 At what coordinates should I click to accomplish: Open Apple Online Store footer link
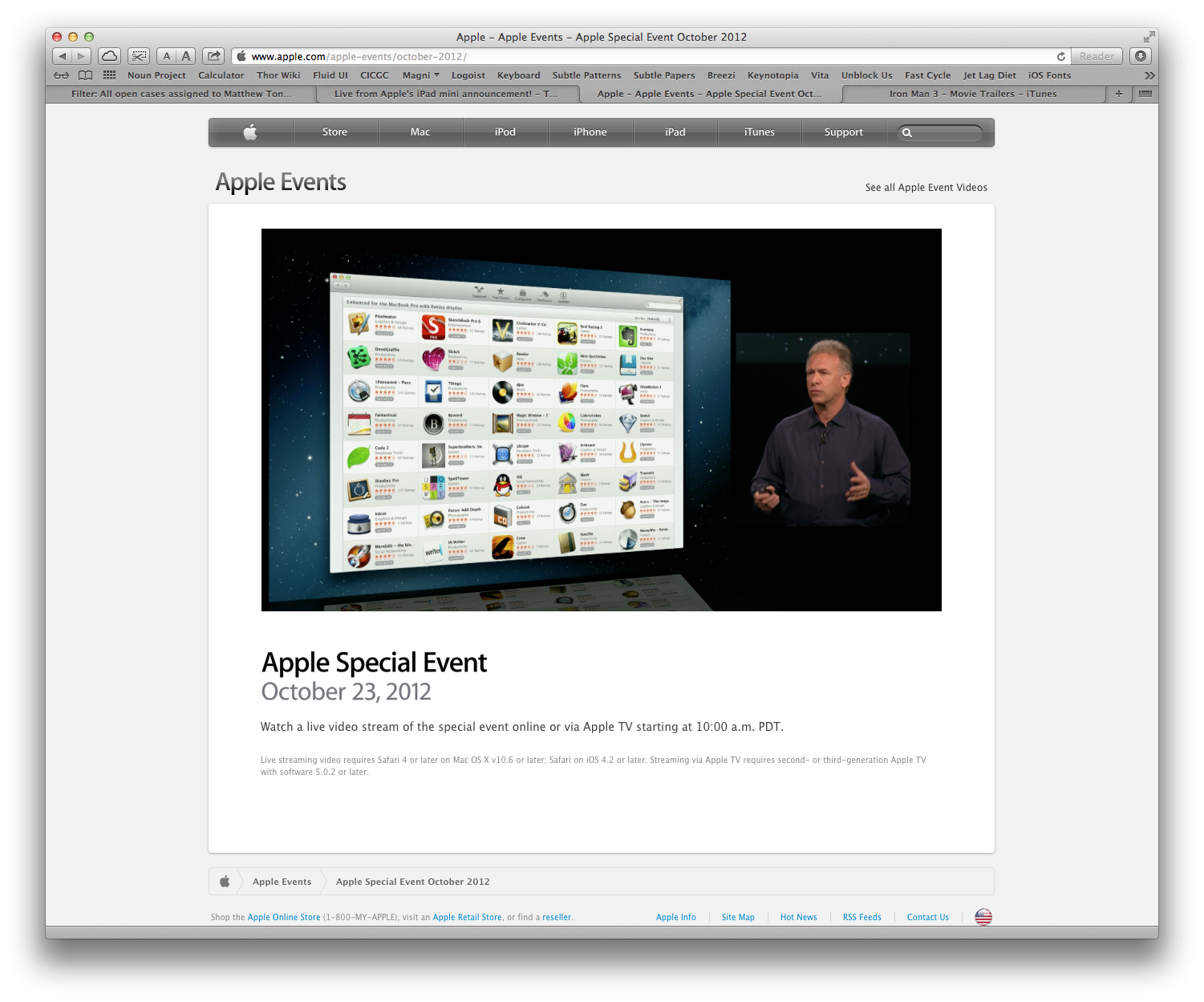coord(284,917)
